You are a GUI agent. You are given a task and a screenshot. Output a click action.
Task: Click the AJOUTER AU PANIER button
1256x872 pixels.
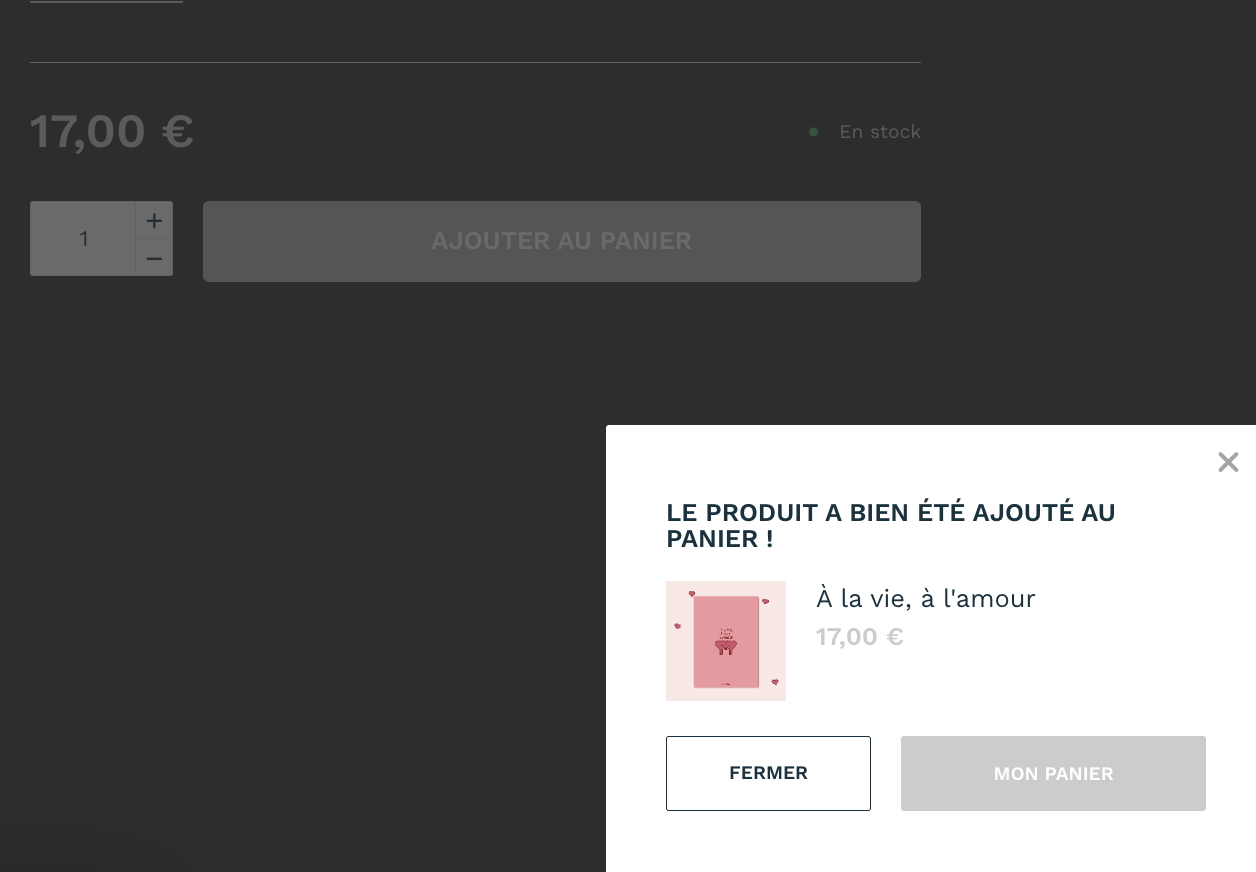coord(562,241)
